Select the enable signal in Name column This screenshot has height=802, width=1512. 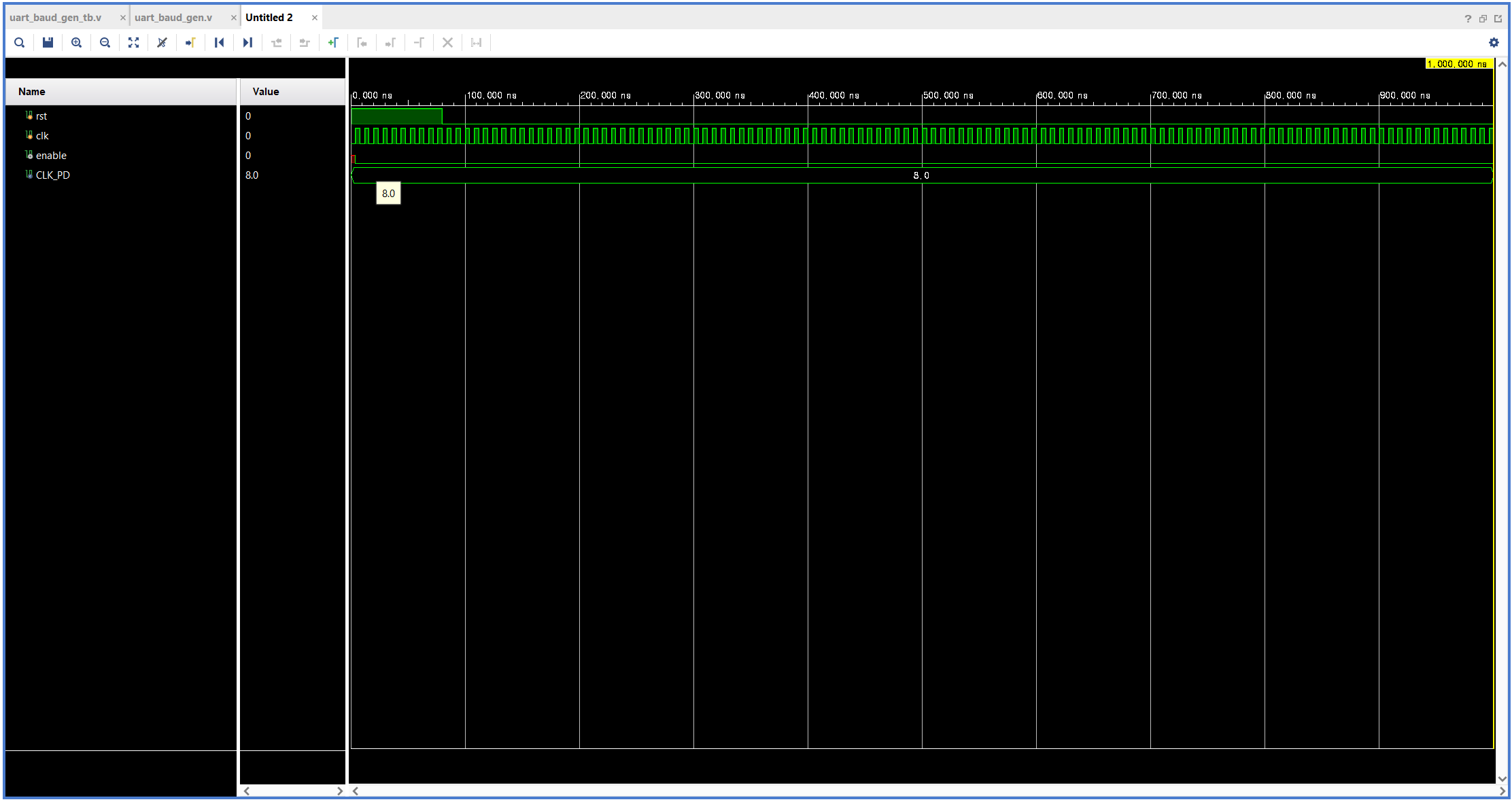pos(51,156)
